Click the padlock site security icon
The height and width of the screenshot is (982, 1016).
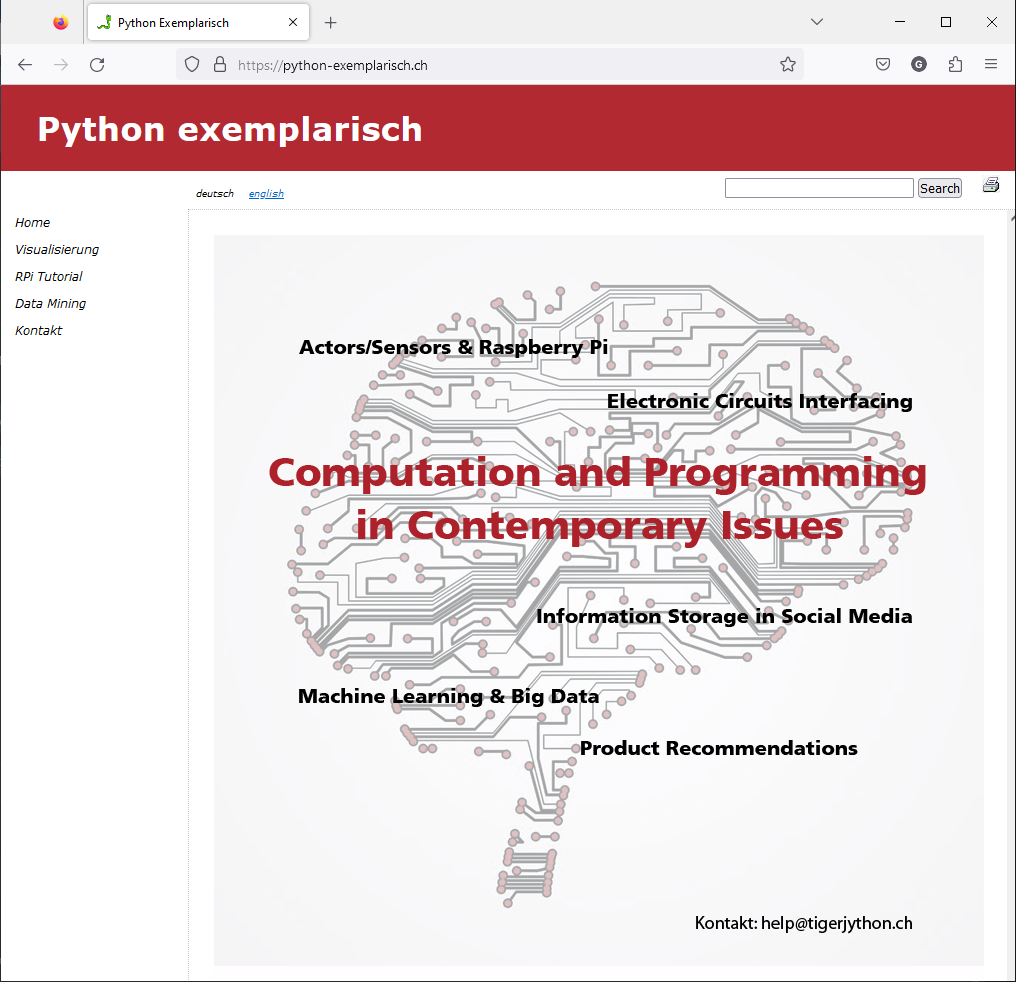click(219, 64)
